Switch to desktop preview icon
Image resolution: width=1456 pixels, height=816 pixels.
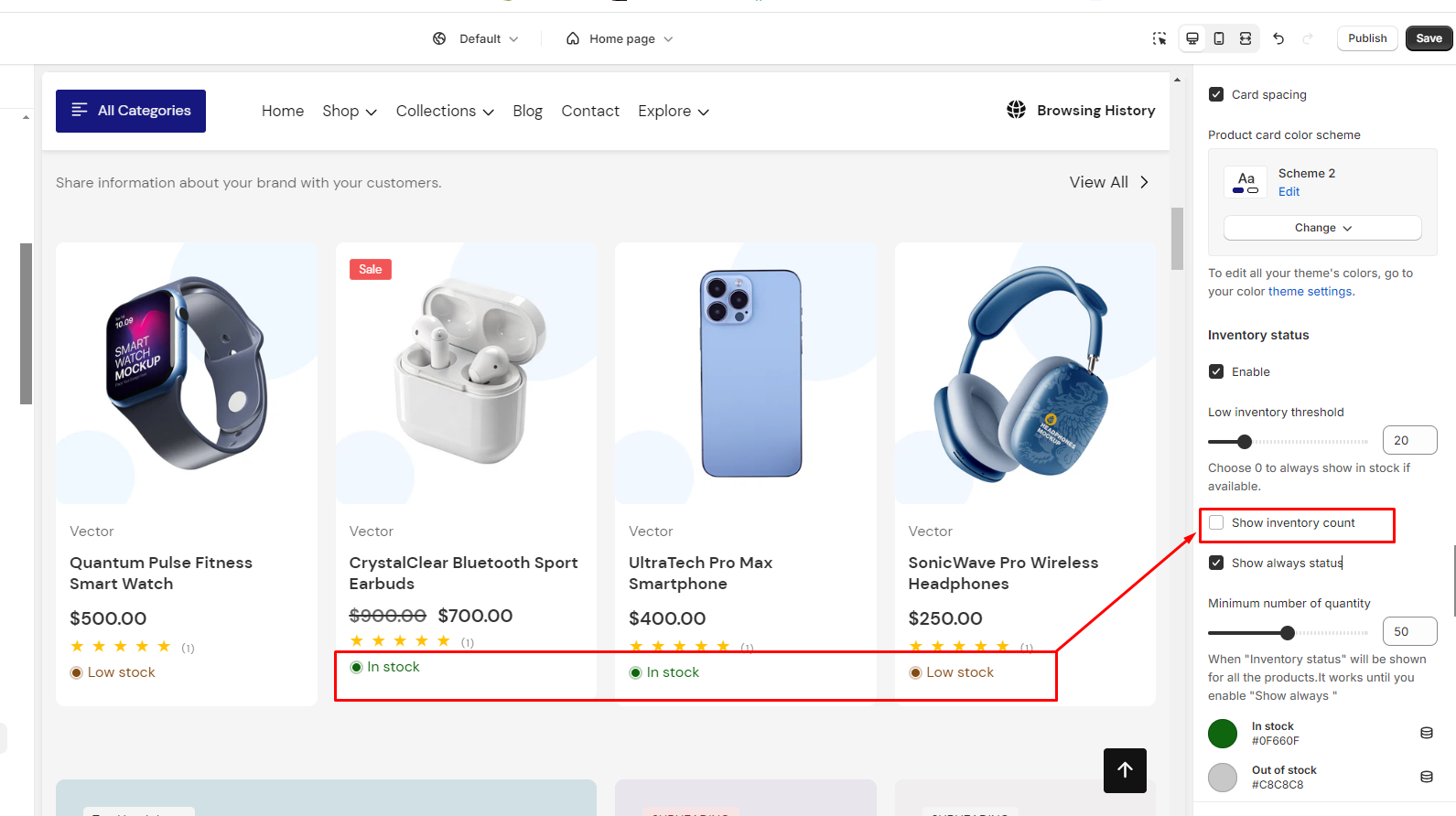pos(1192,38)
